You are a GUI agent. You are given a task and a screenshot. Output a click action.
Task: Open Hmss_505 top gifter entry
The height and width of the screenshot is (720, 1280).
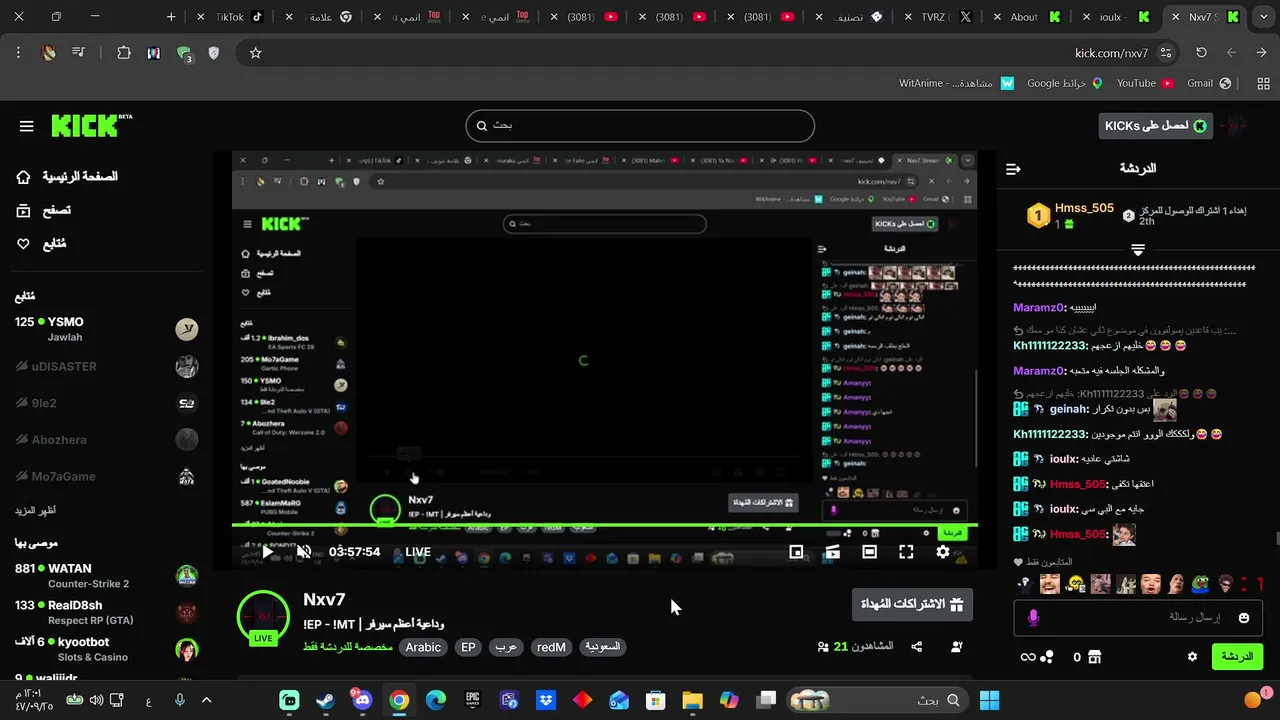[x=1072, y=215]
